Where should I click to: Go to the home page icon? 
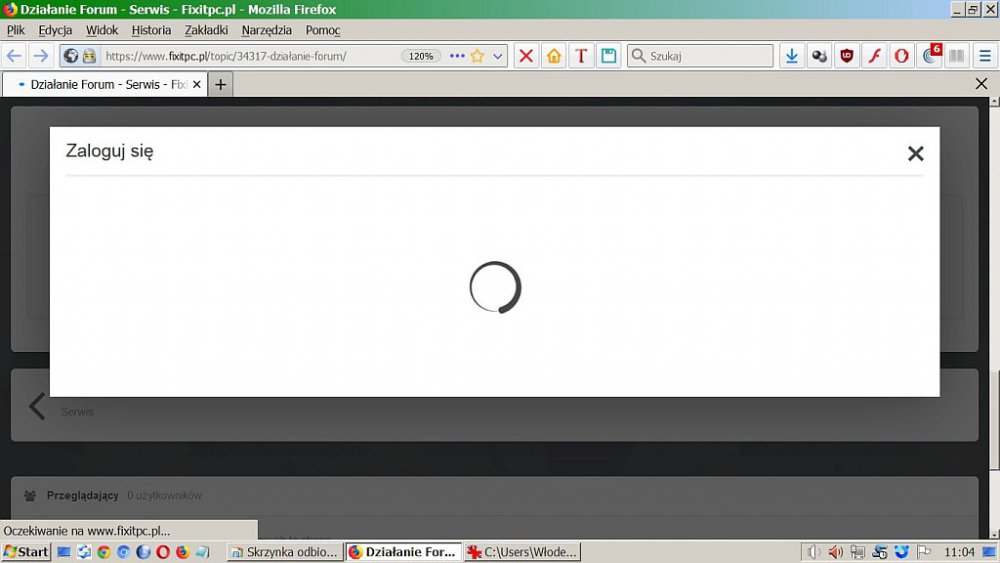(553, 56)
